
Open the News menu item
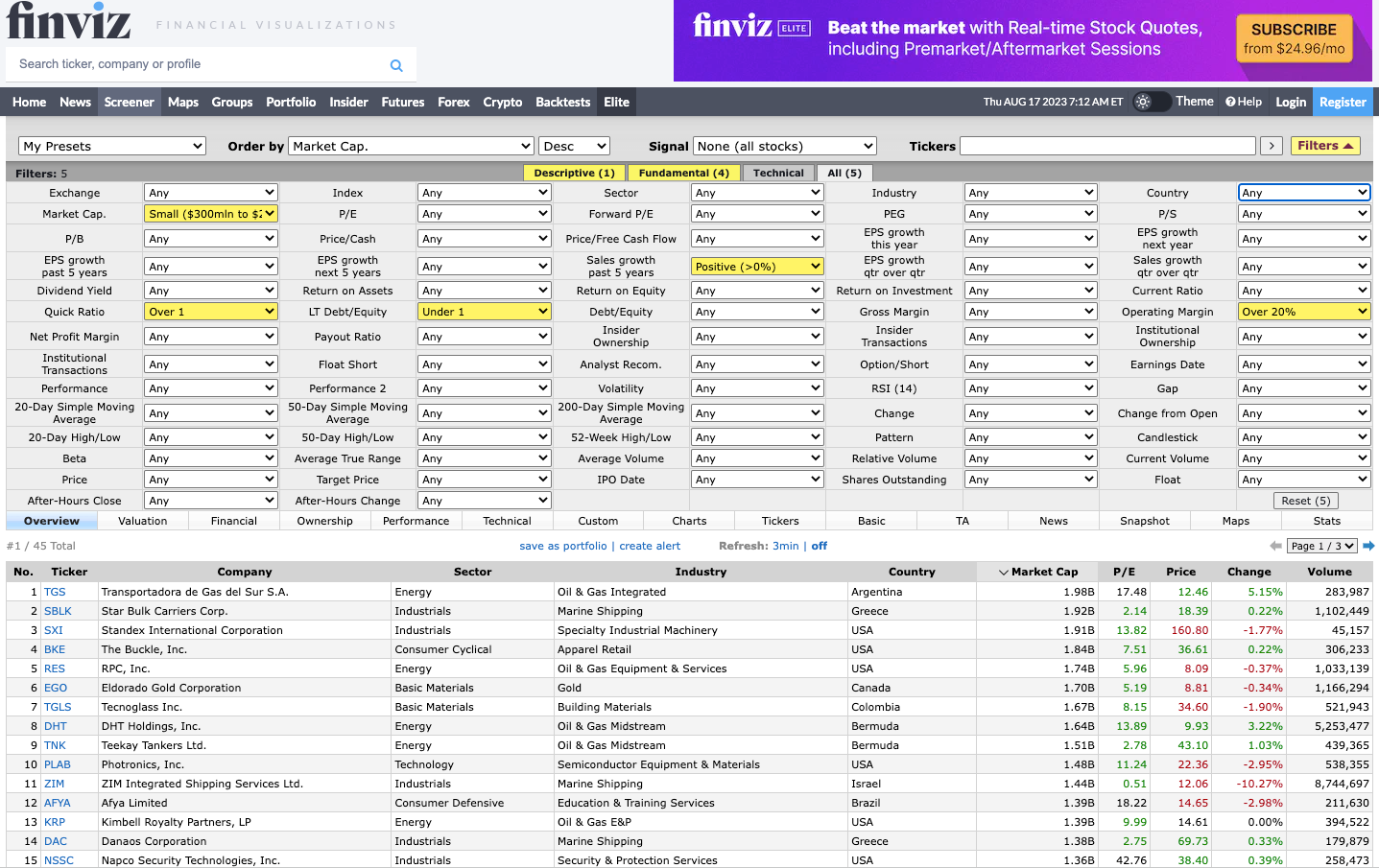[x=75, y=102]
